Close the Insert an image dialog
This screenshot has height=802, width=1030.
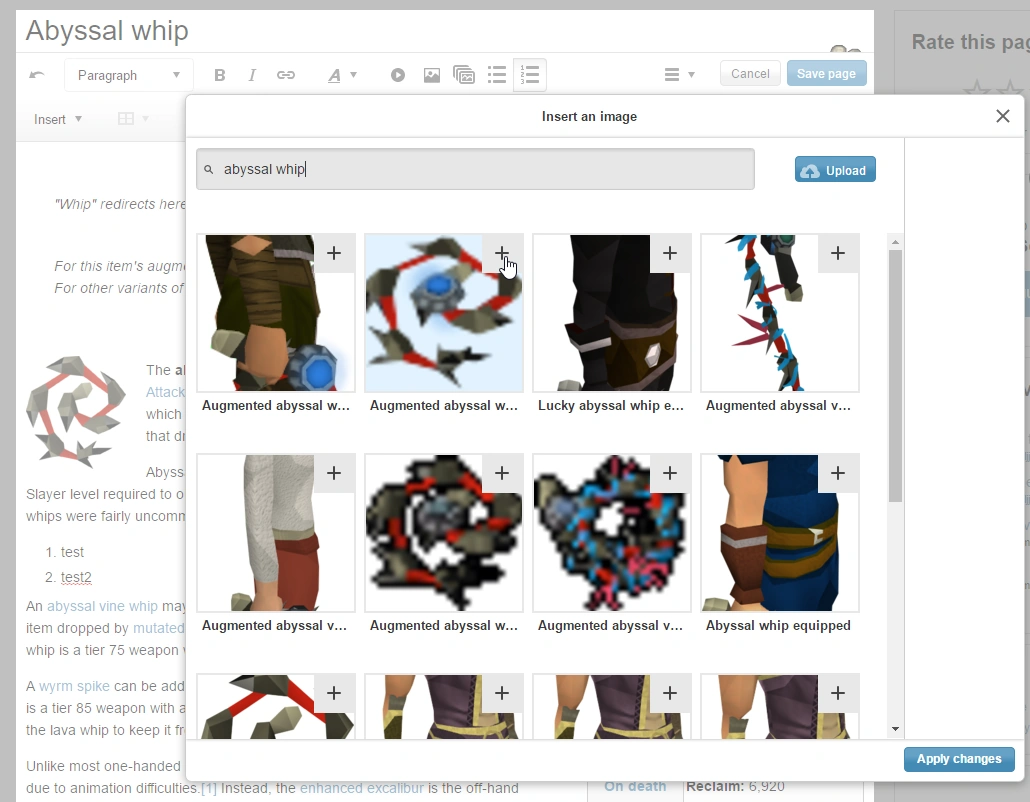pos(1002,116)
